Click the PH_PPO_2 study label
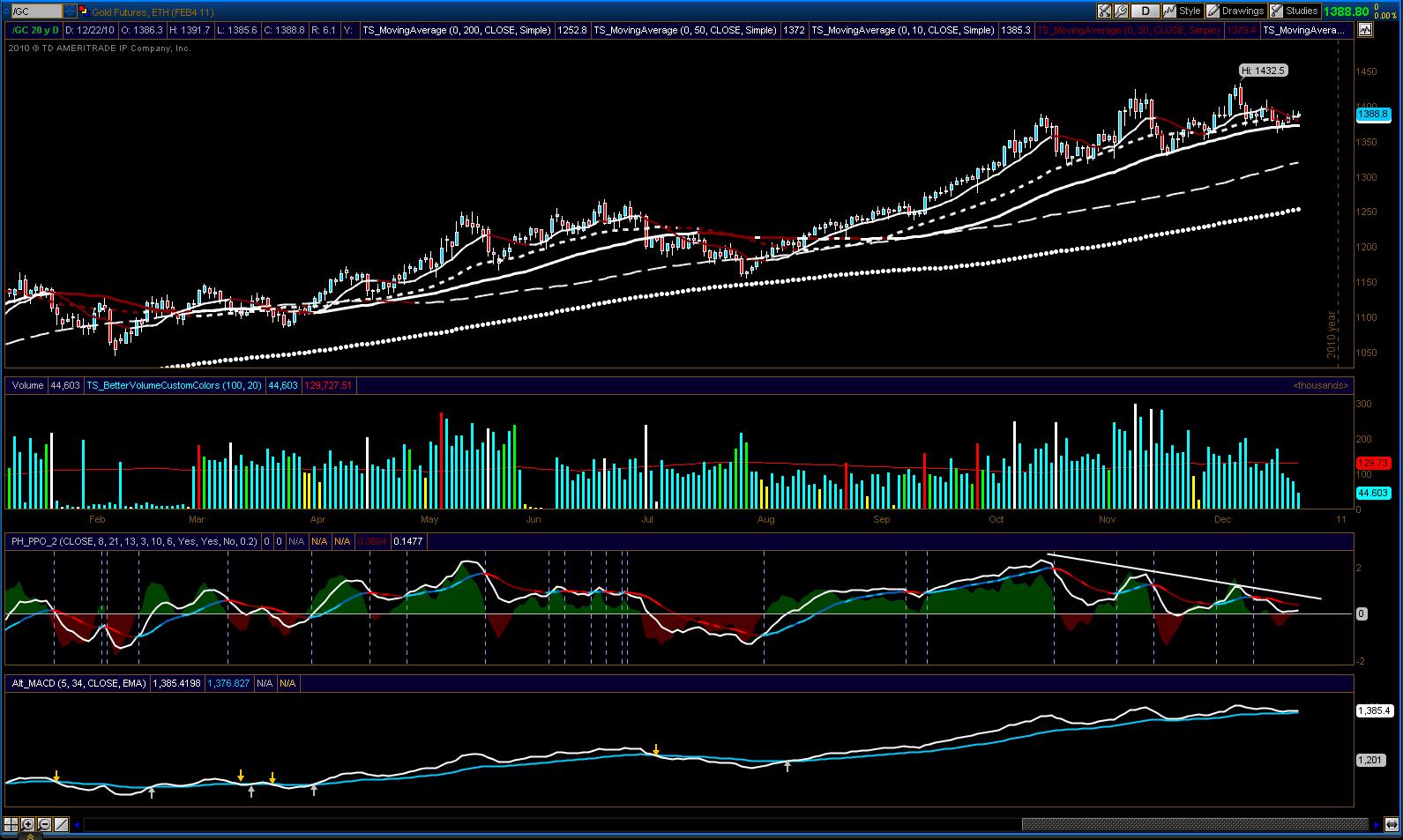1403x840 pixels. click(135, 541)
